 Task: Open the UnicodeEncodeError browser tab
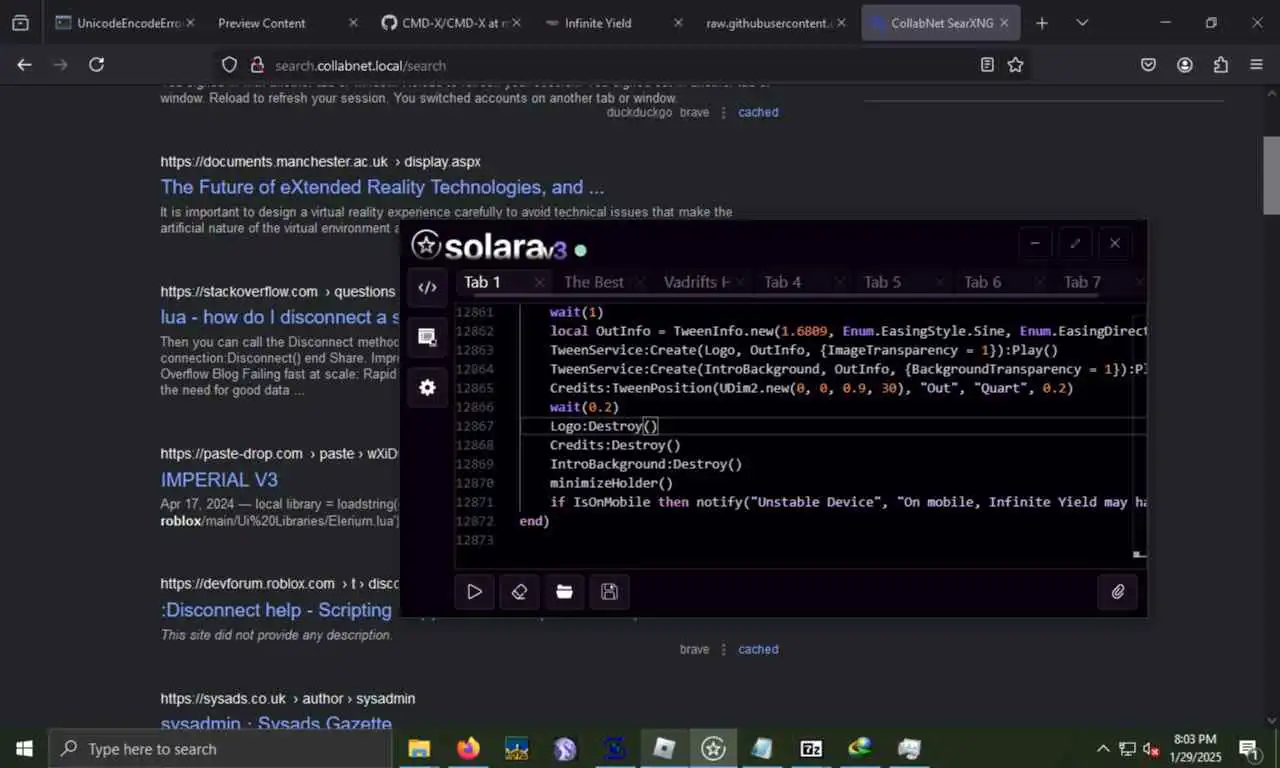[124, 23]
